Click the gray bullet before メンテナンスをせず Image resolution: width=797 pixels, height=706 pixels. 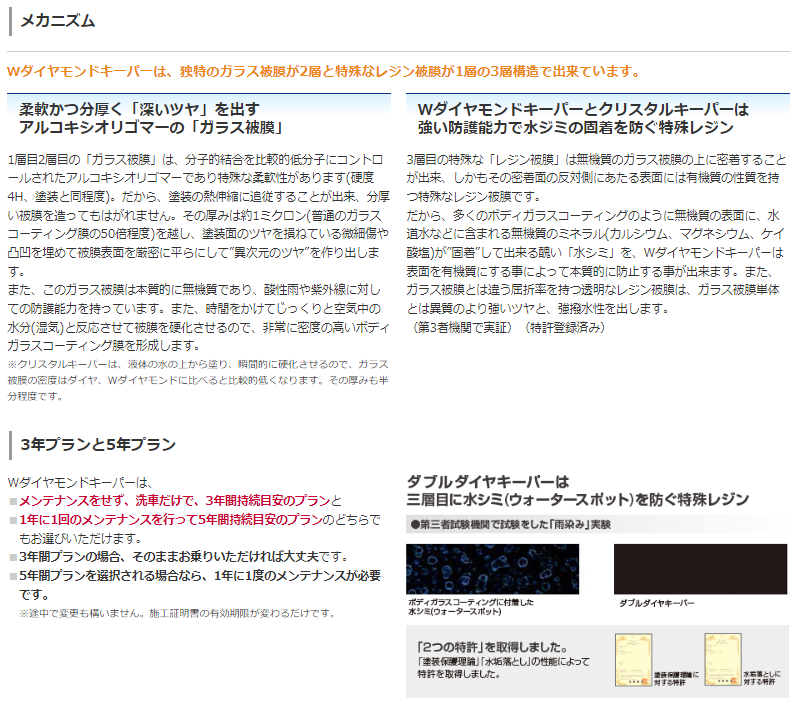pos(14,501)
